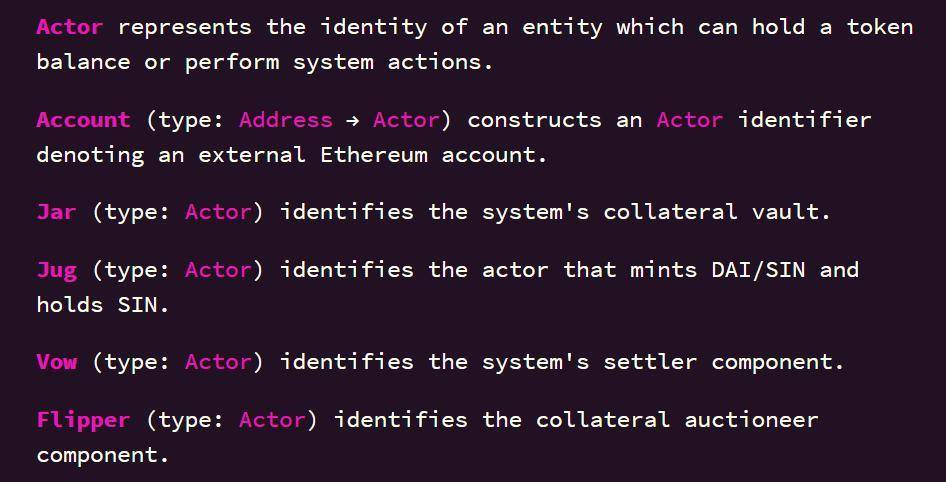Click the arrow between Address and Actor
The width and height of the screenshot is (946, 482).
point(353,120)
